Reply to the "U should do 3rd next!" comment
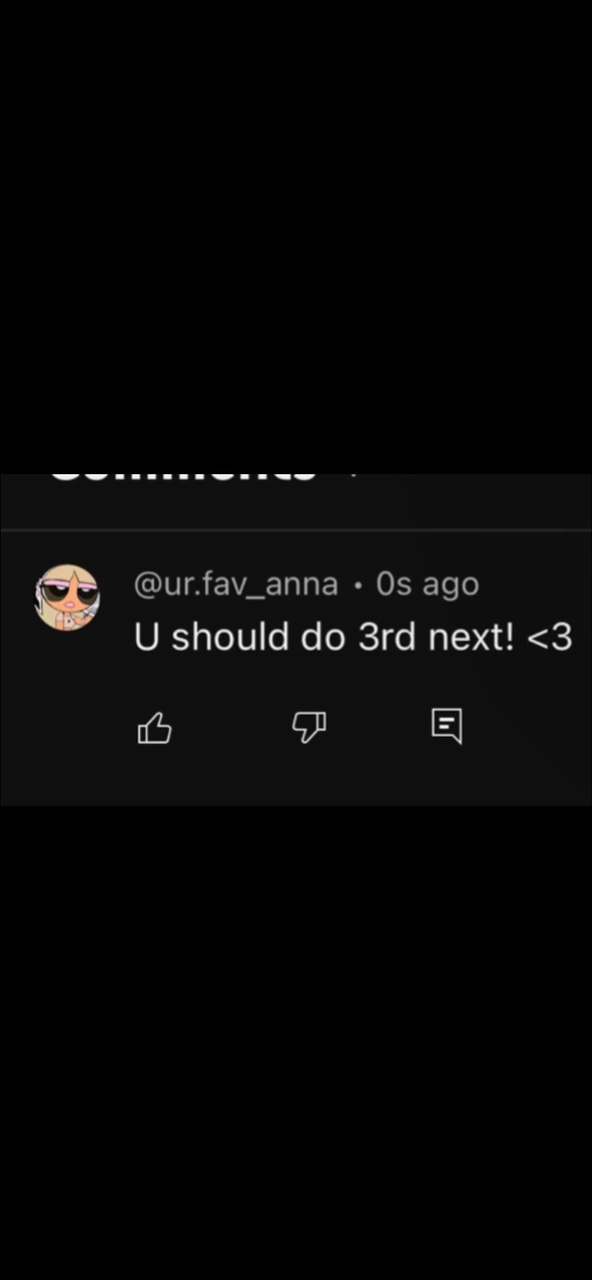Image resolution: width=592 pixels, height=1280 pixels. click(446, 726)
